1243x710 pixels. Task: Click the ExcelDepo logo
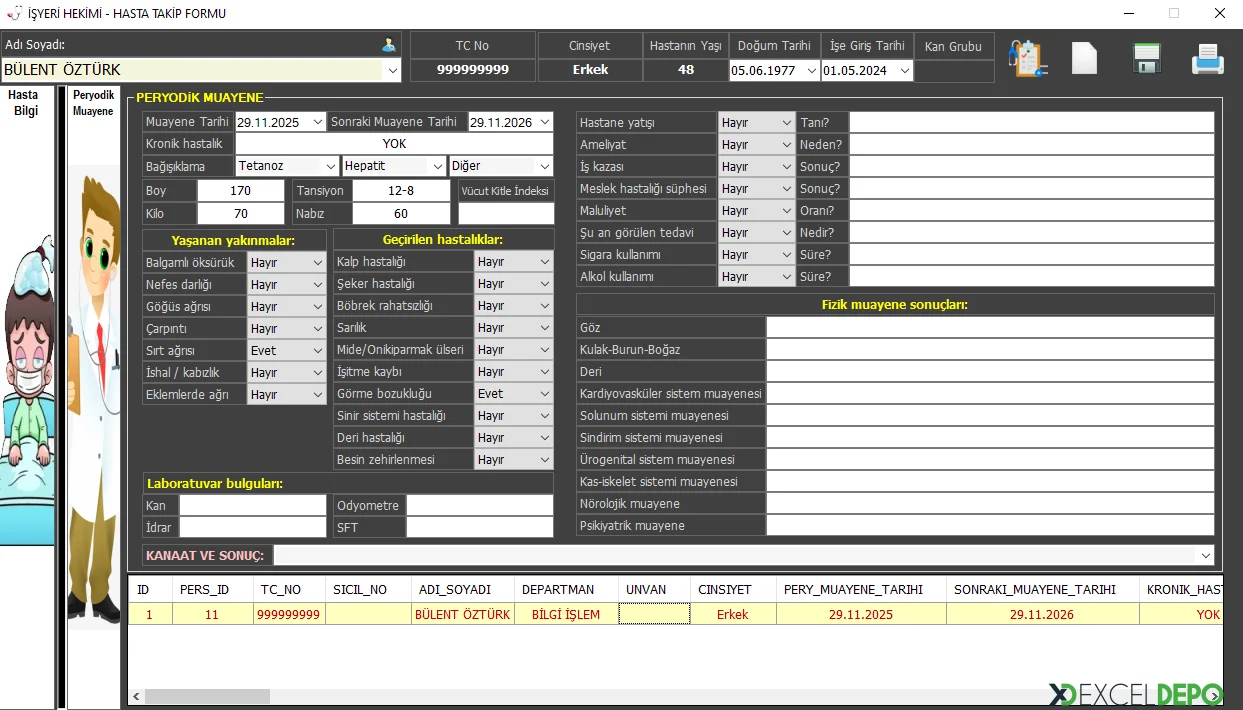tap(1135, 694)
